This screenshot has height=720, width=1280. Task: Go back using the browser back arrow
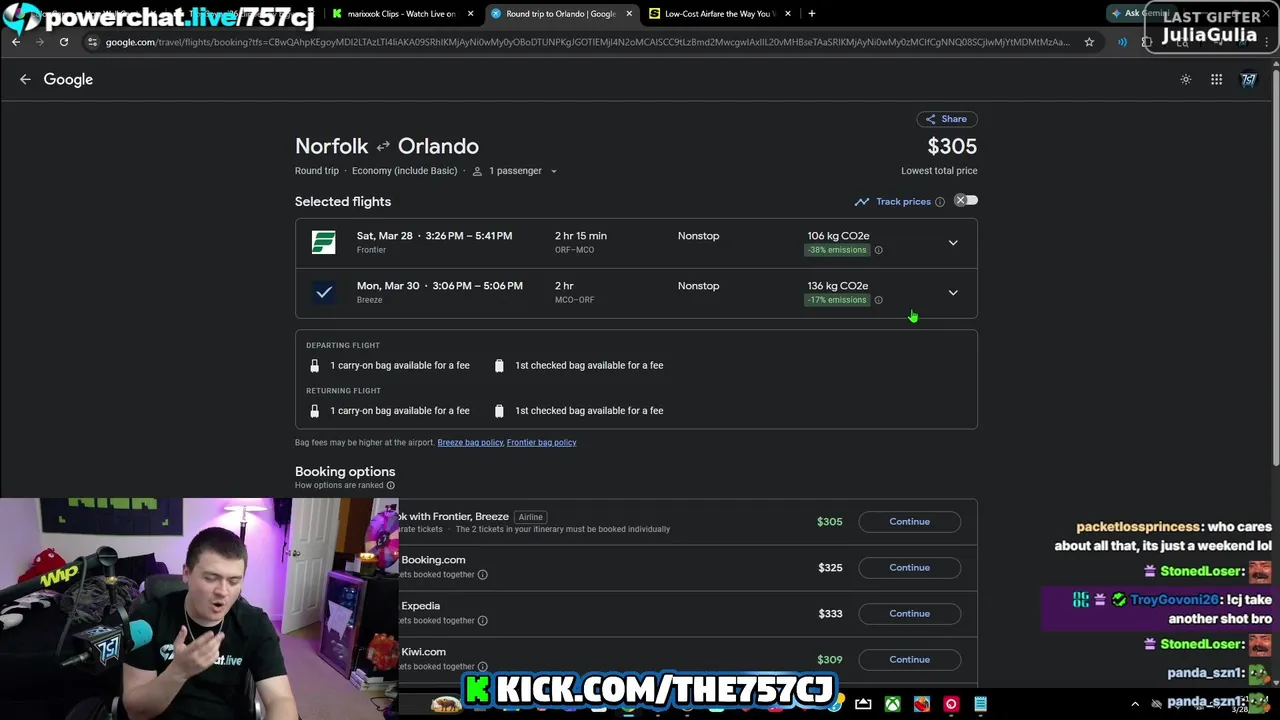[x=16, y=42]
